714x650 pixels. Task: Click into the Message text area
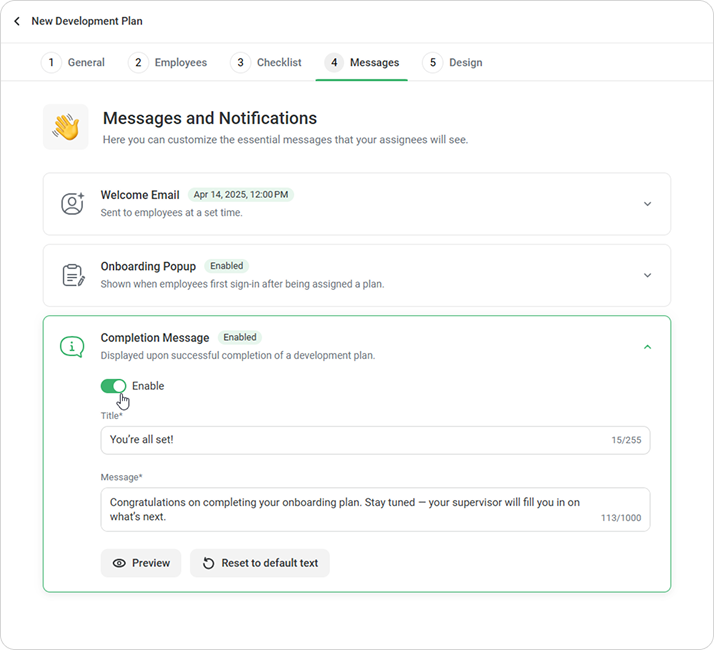tap(375, 510)
